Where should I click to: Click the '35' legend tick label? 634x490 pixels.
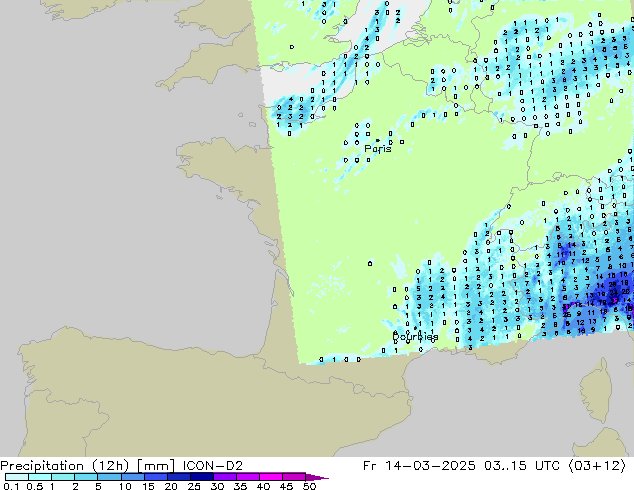(x=240, y=486)
